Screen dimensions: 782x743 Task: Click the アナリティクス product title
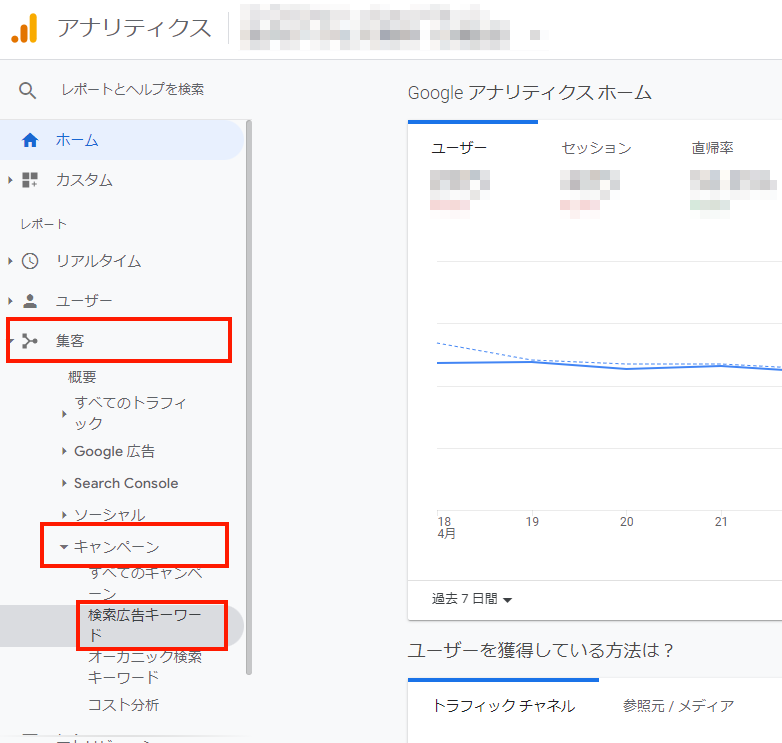134,28
